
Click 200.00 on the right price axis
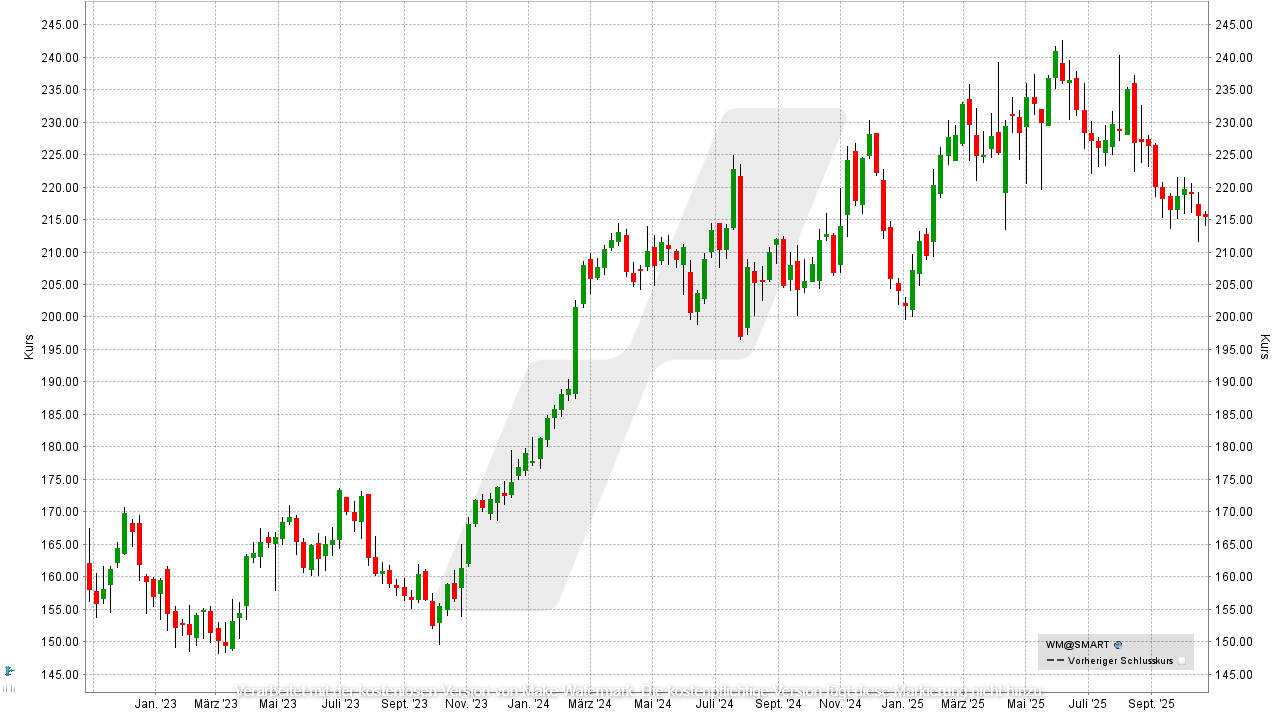tap(1235, 317)
